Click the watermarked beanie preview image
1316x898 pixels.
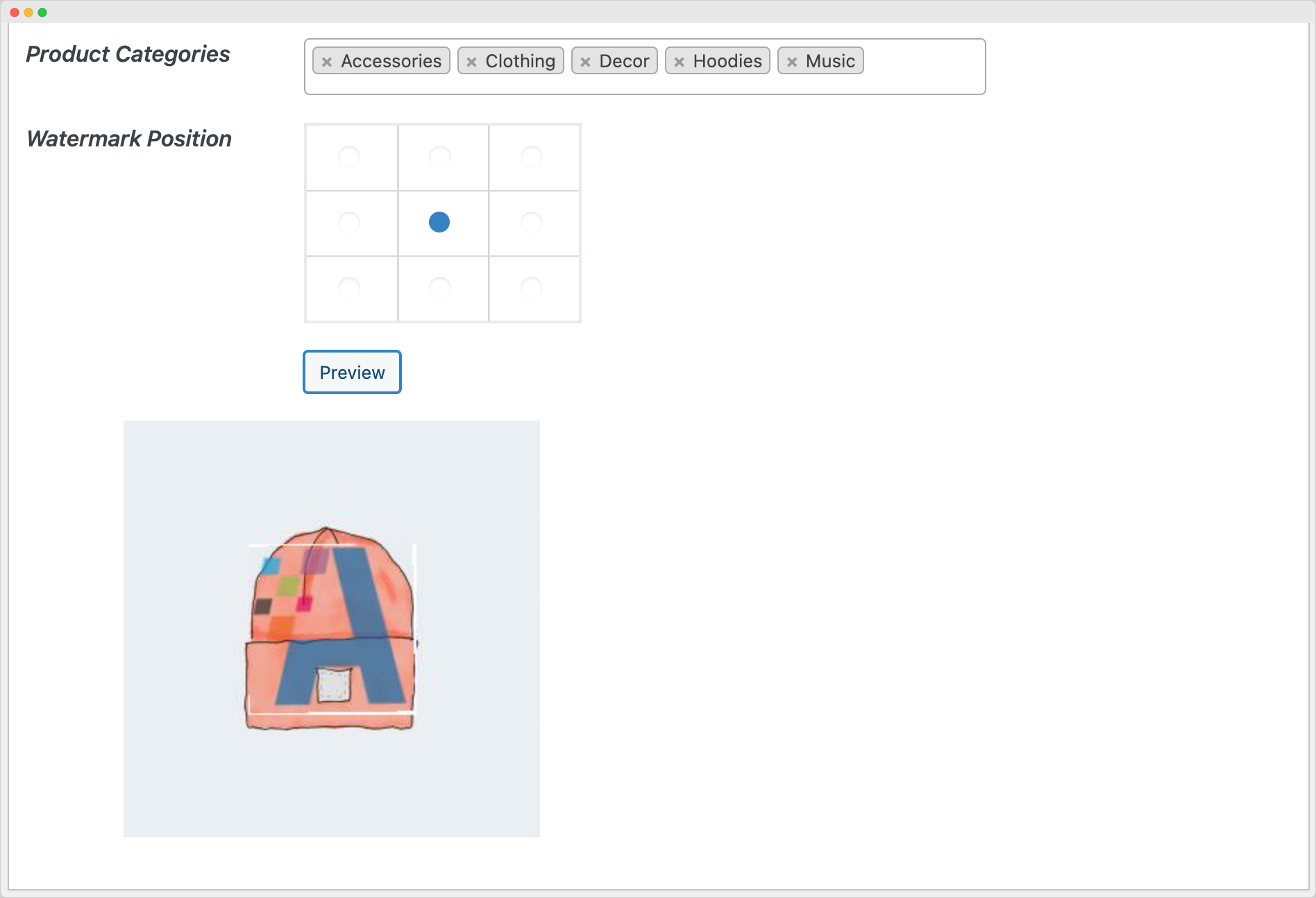pyautogui.click(x=331, y=628)
